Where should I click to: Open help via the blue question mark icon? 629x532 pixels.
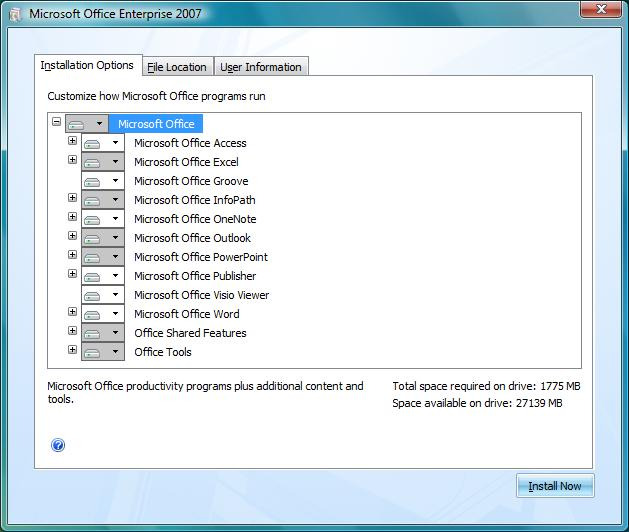(58, 445)
